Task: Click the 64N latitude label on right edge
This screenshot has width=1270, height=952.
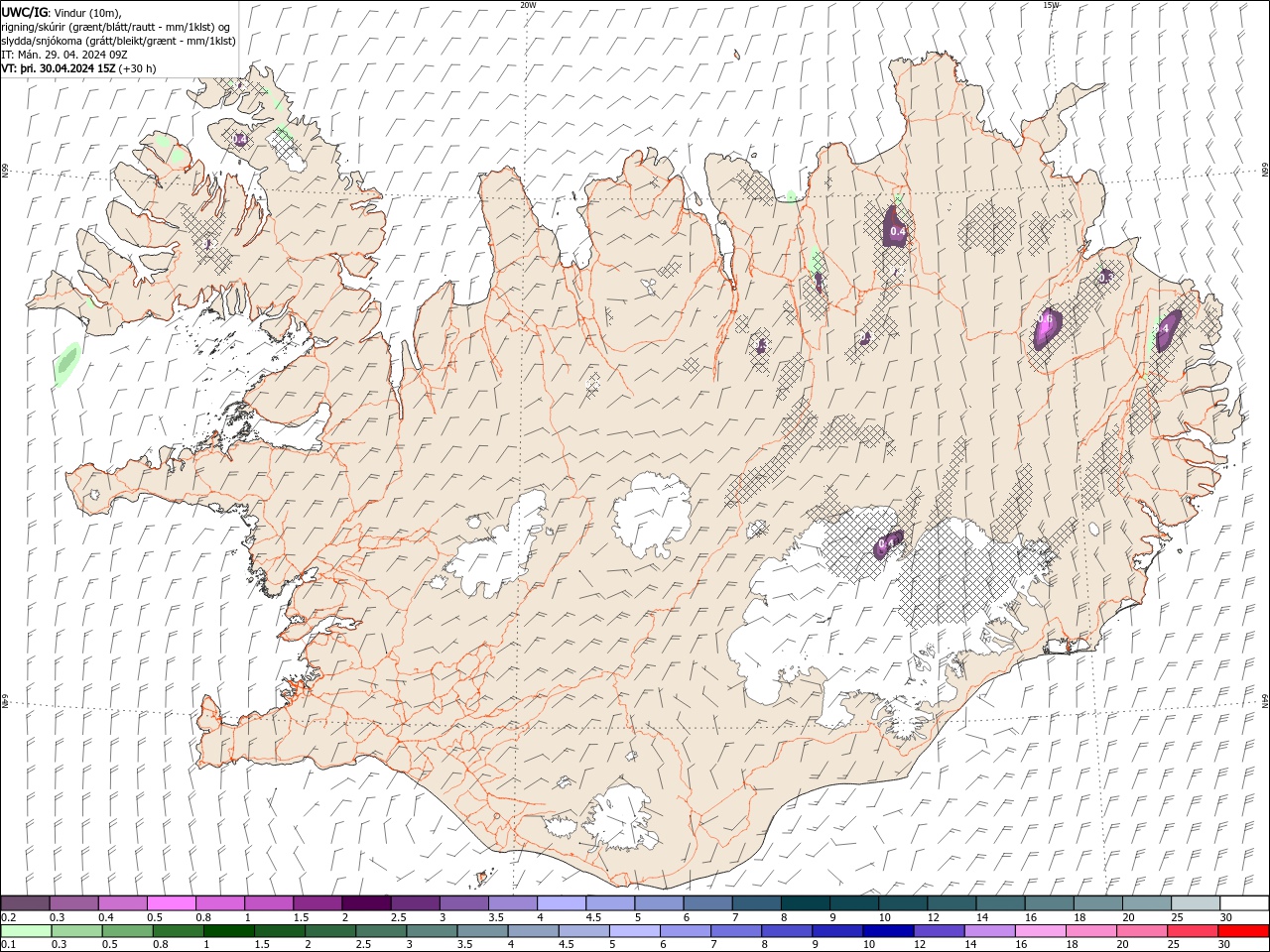Action: [1265, 700]
